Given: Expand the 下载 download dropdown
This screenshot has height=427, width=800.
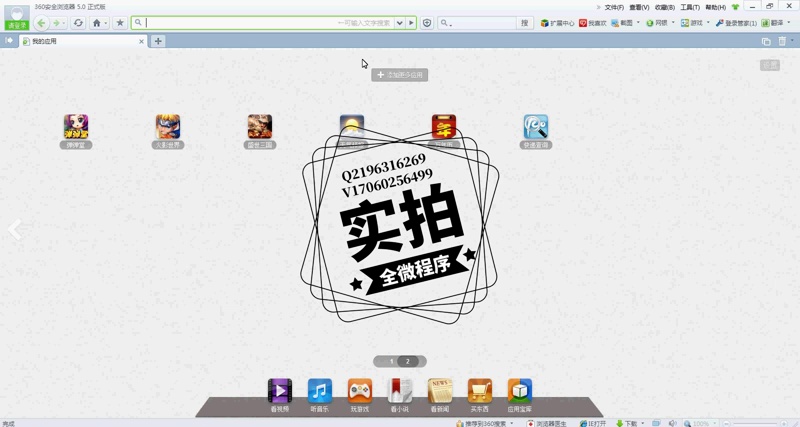Looking at the screenshot, I should pos(642,423).
